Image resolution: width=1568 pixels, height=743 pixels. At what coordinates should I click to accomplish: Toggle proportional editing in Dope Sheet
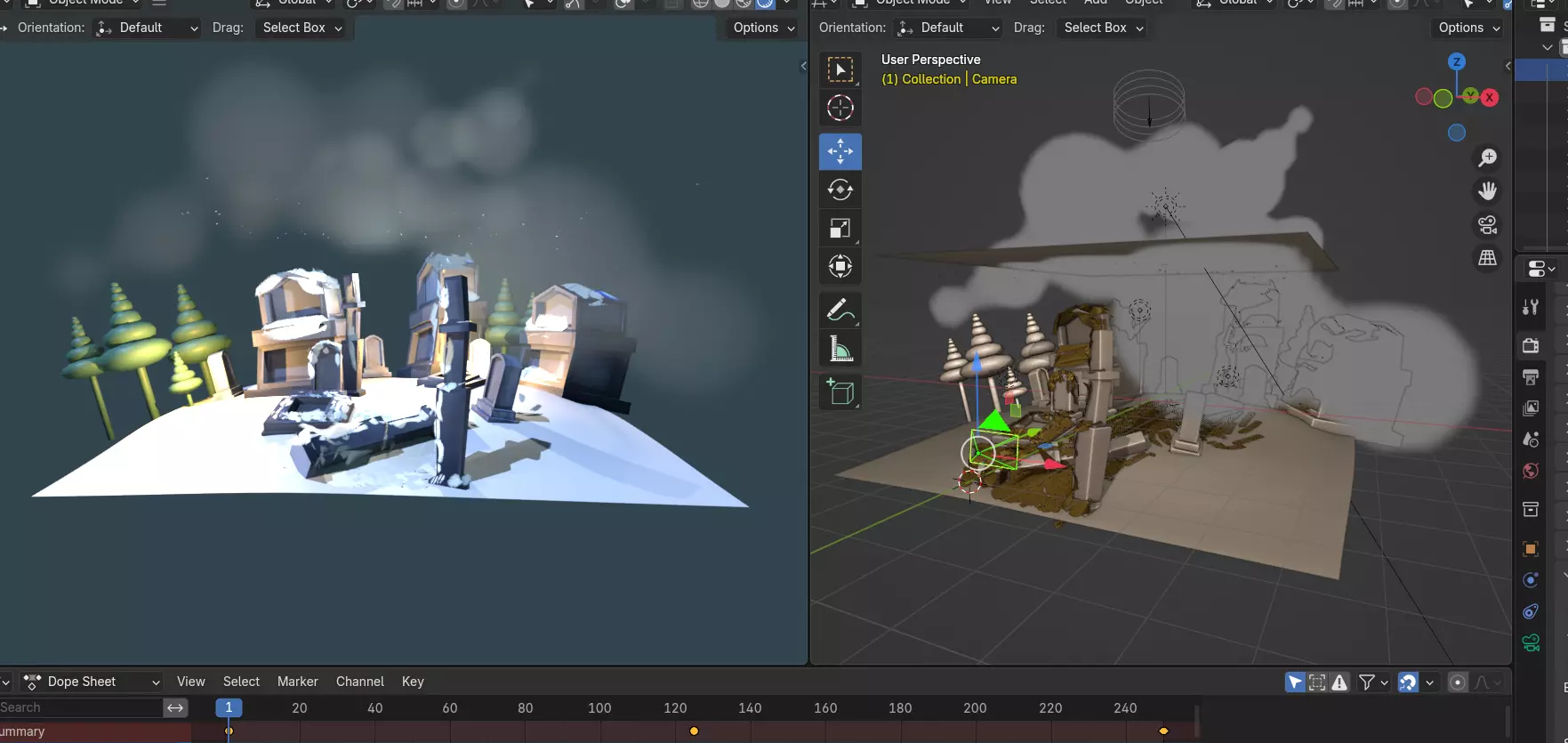pos(1458,682)
